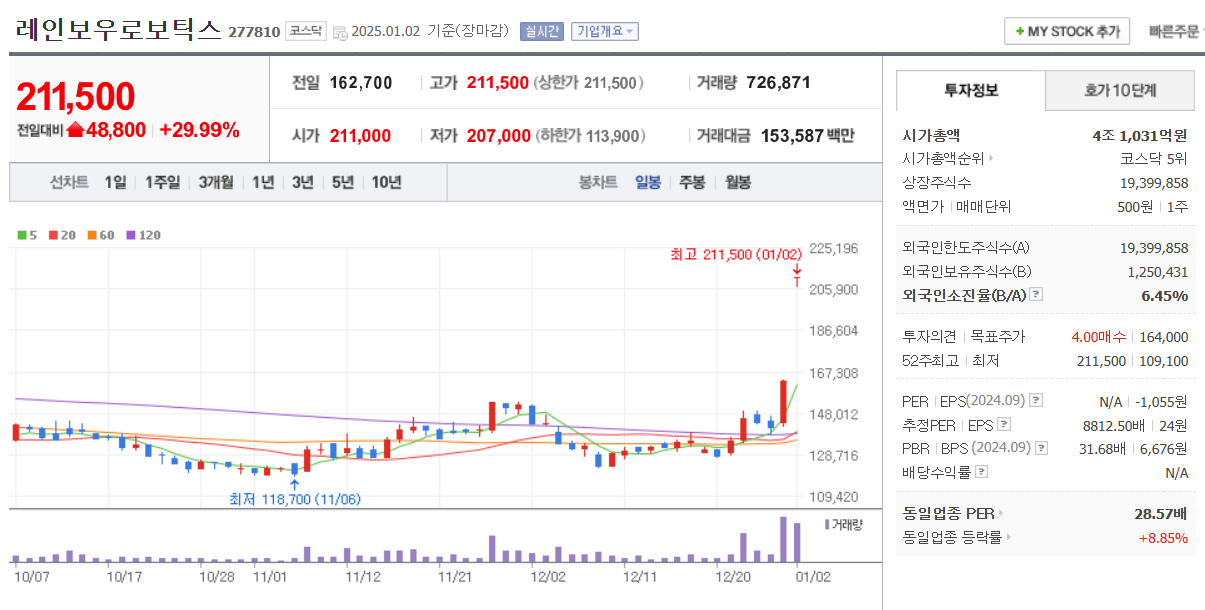Click 시가총액 value 4조 1,031억원
This screenshot has width=1205, height=610.
1140,135
